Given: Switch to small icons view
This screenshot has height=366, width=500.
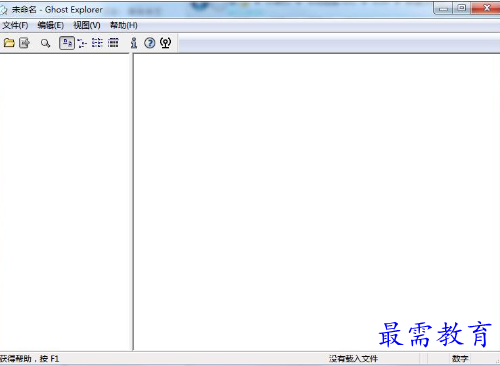Looking at the screenshot, I should (x=82, y=43).
